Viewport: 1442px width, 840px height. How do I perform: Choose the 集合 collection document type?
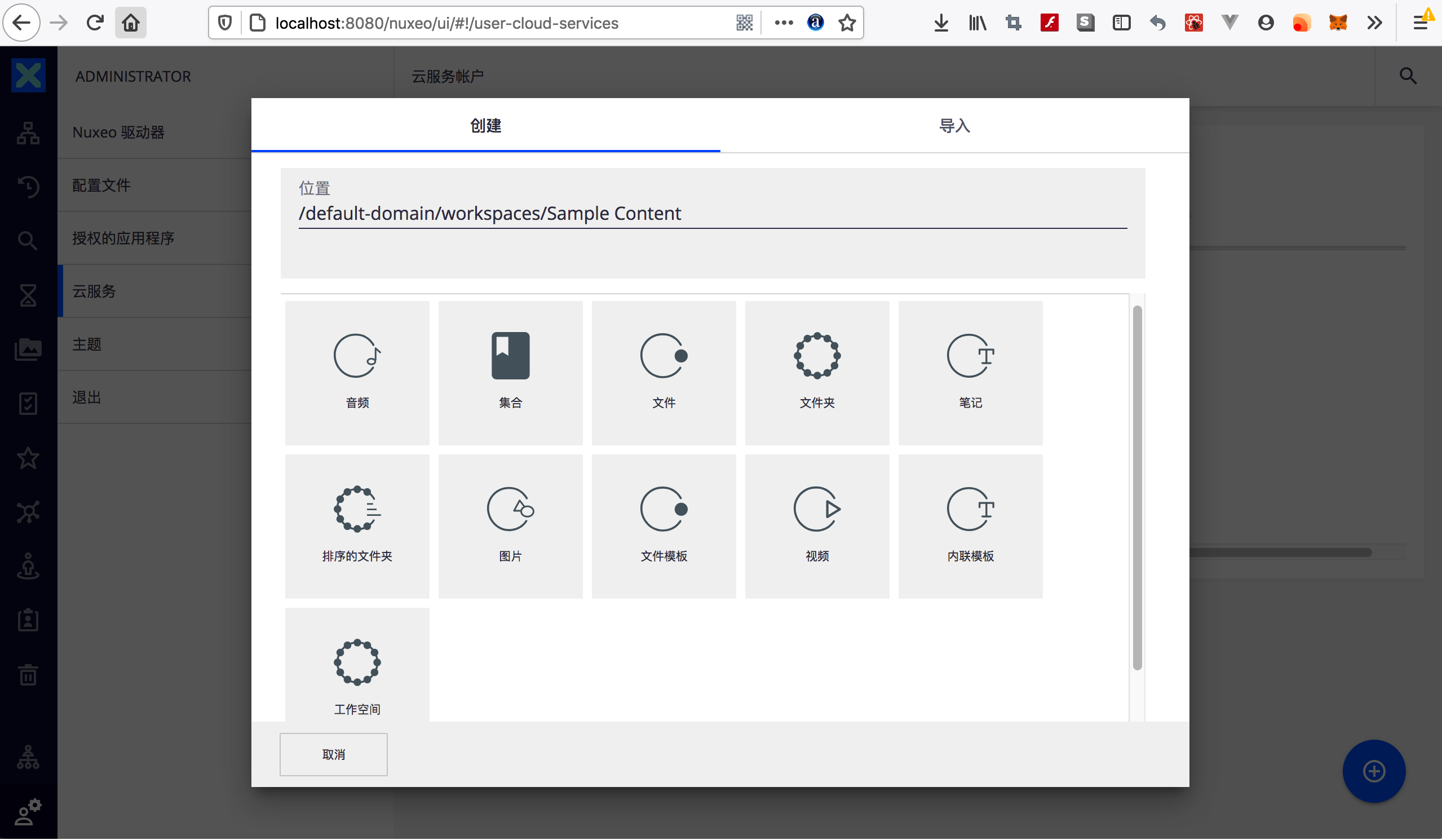[x=510, y=373]
